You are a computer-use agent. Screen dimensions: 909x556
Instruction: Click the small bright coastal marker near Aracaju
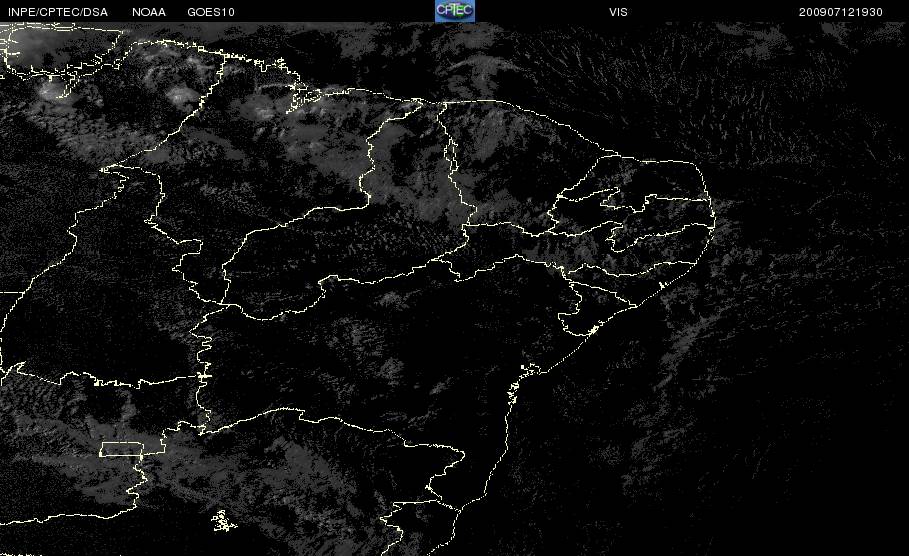(x=593, y=330)
